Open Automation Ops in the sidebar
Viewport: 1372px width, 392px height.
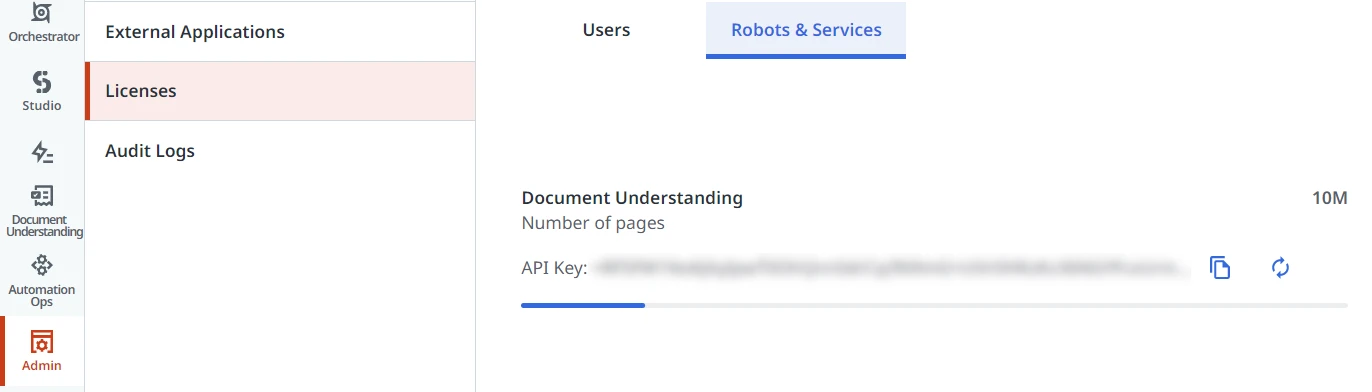click(x=42, y=281)
